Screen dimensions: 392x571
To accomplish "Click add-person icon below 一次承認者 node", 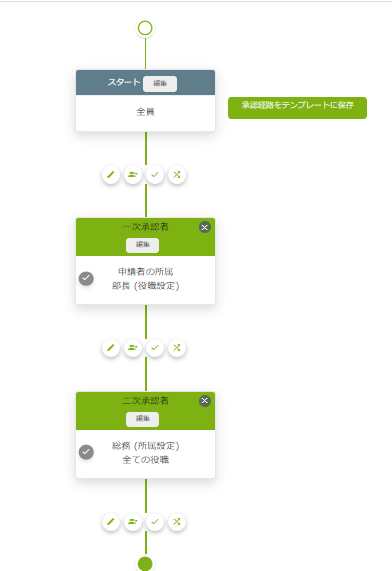I will pos(133,348).
